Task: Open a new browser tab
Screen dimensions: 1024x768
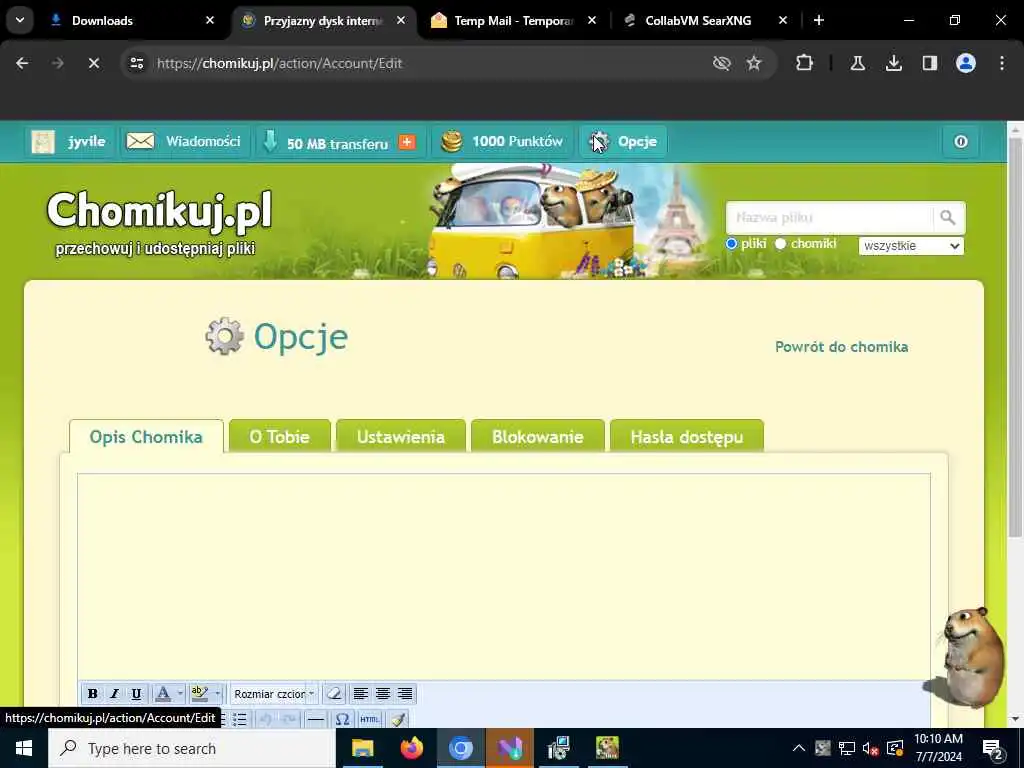Action: point(818,20)
